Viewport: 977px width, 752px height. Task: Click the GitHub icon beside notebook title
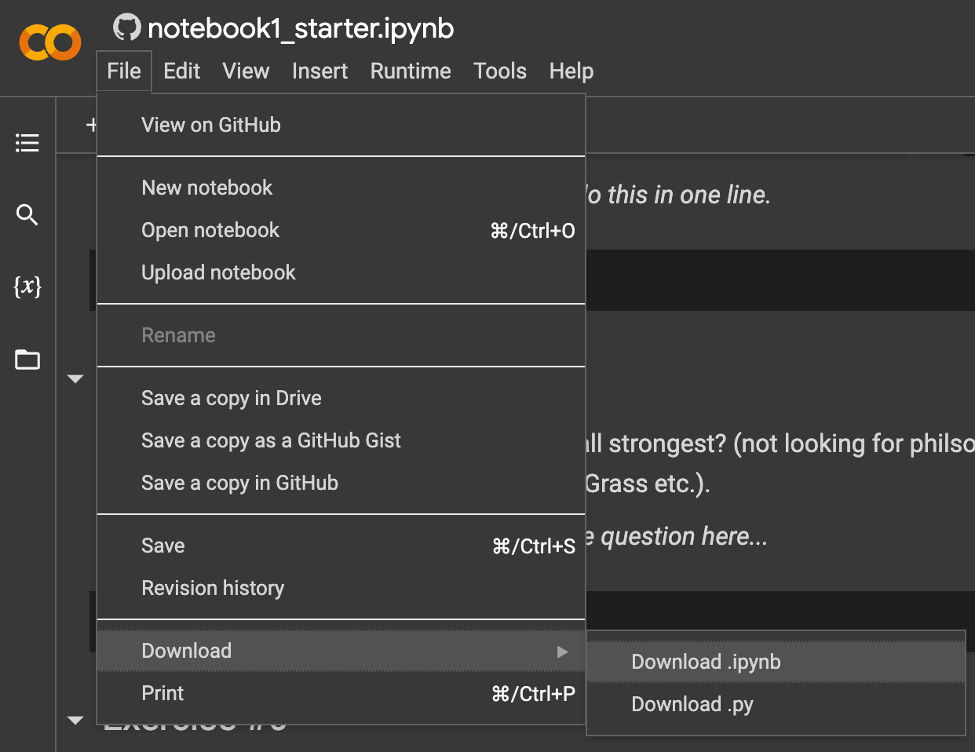click(x=126, y=27)
